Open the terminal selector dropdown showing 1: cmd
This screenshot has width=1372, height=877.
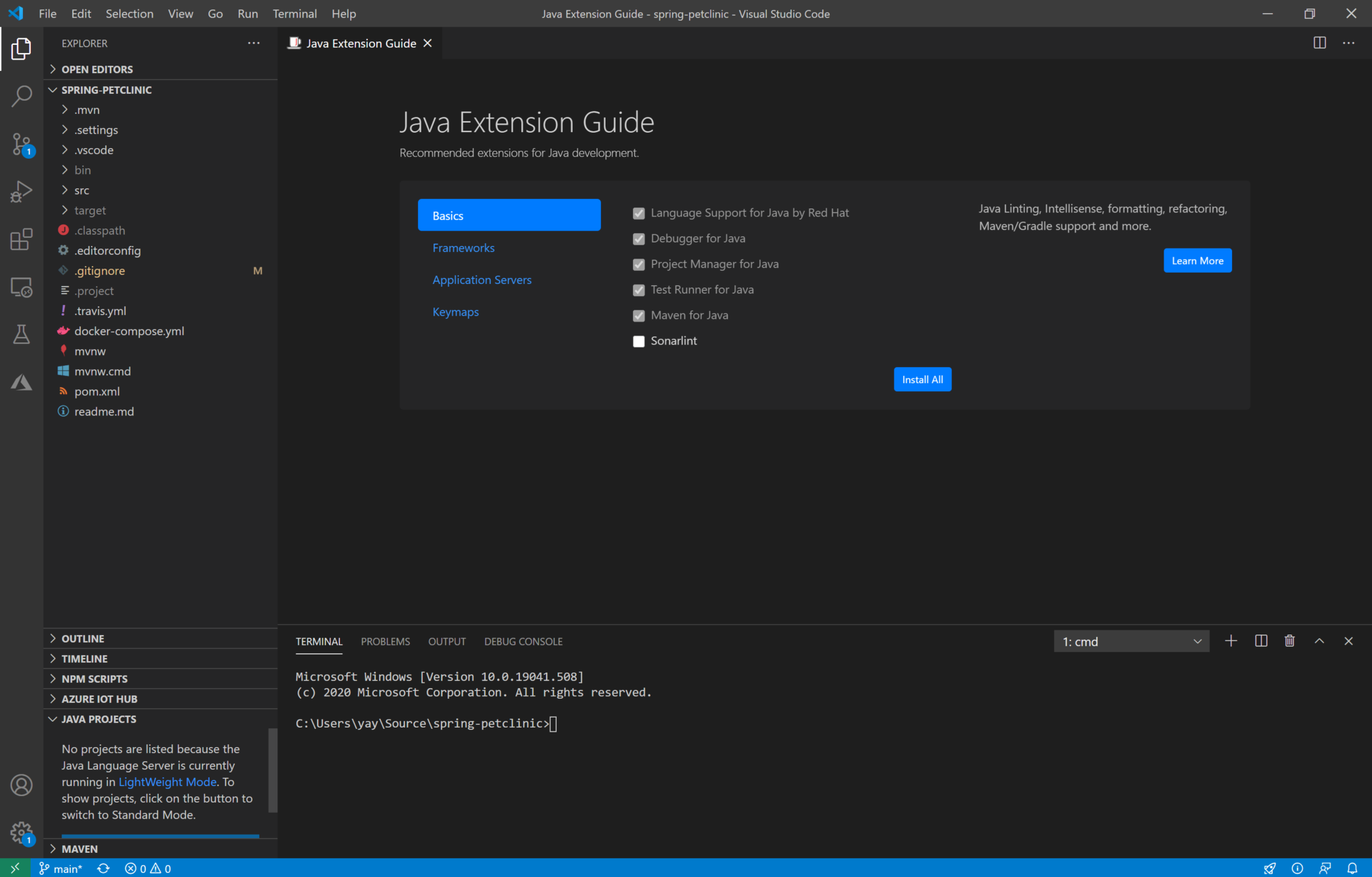click(x=1131, y=640)
